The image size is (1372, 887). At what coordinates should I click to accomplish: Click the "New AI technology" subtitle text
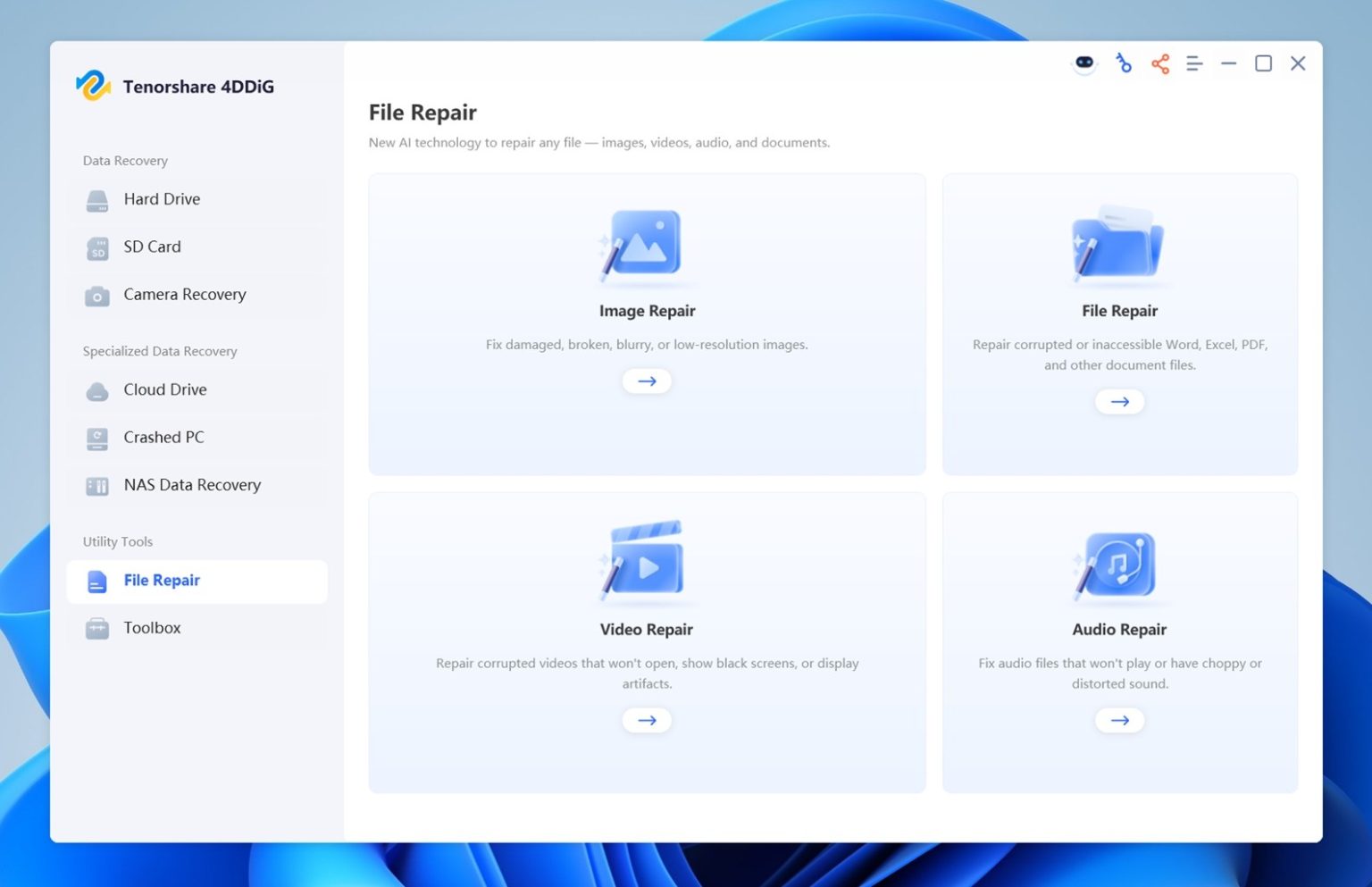tap(599, 143)
